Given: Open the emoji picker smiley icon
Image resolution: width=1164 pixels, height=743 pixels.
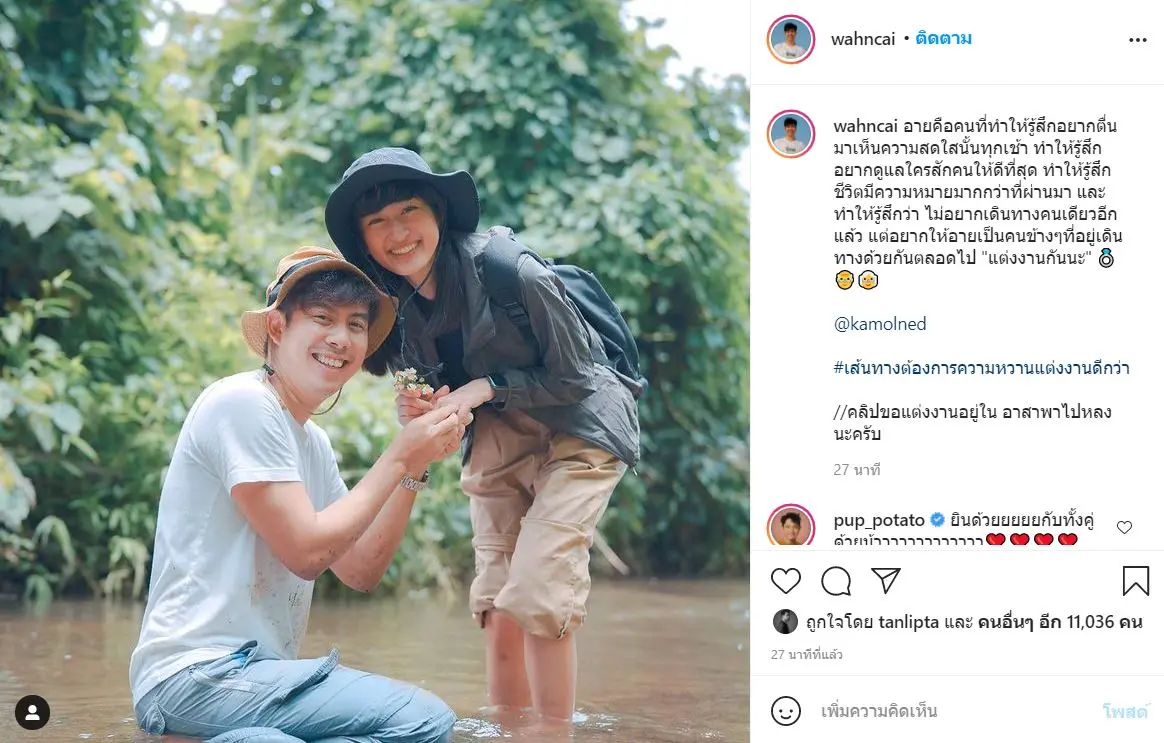Looking at the screenshot, I should 786,711.
